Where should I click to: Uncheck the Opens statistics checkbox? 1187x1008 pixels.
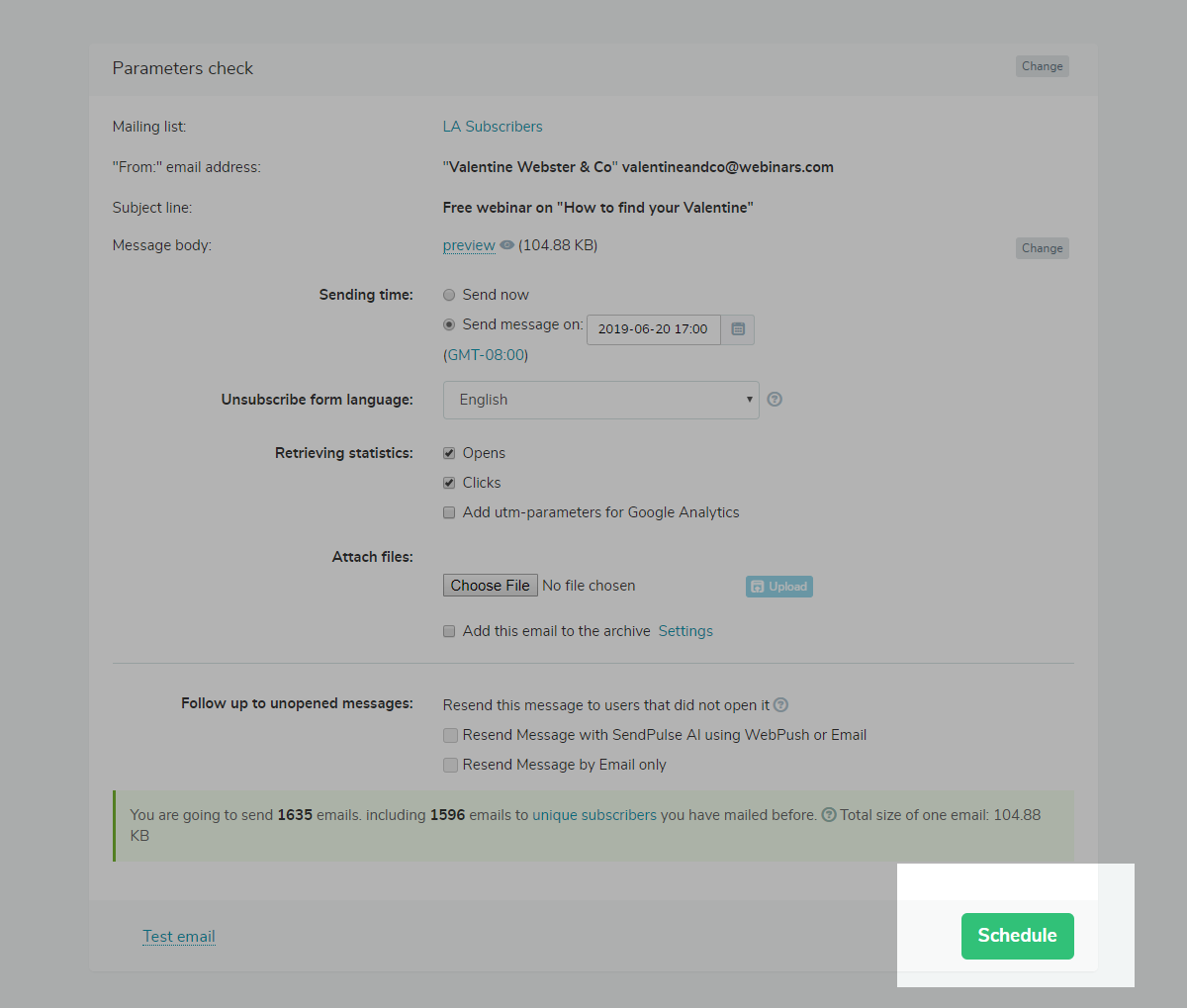point(449,453)
